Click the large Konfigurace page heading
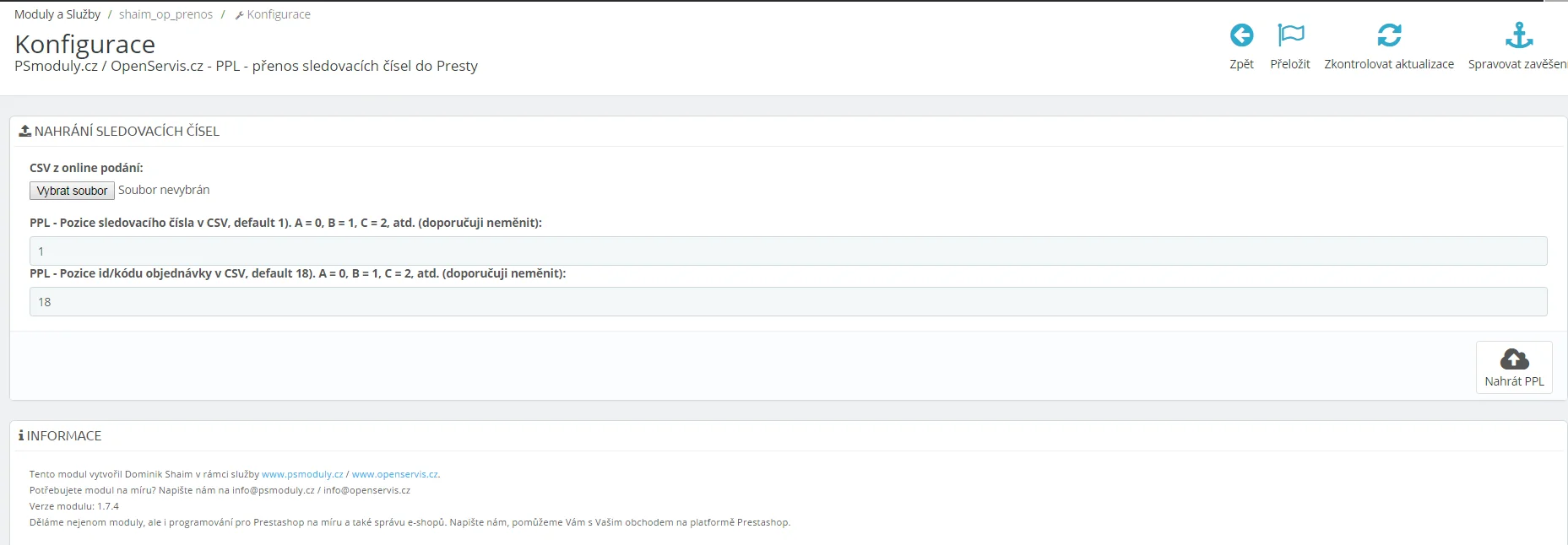 tap(85, 44)
